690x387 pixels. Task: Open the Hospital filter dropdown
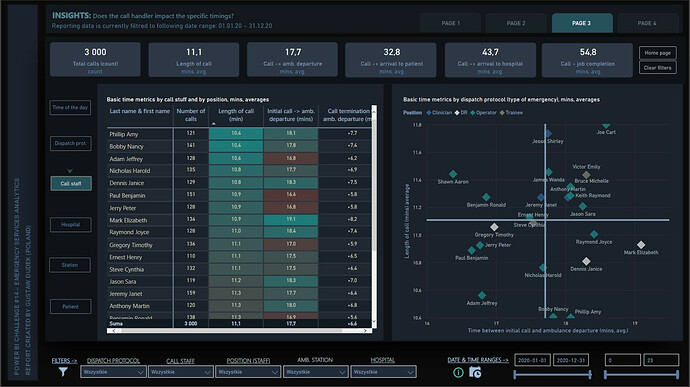click(x=383, y=372)
